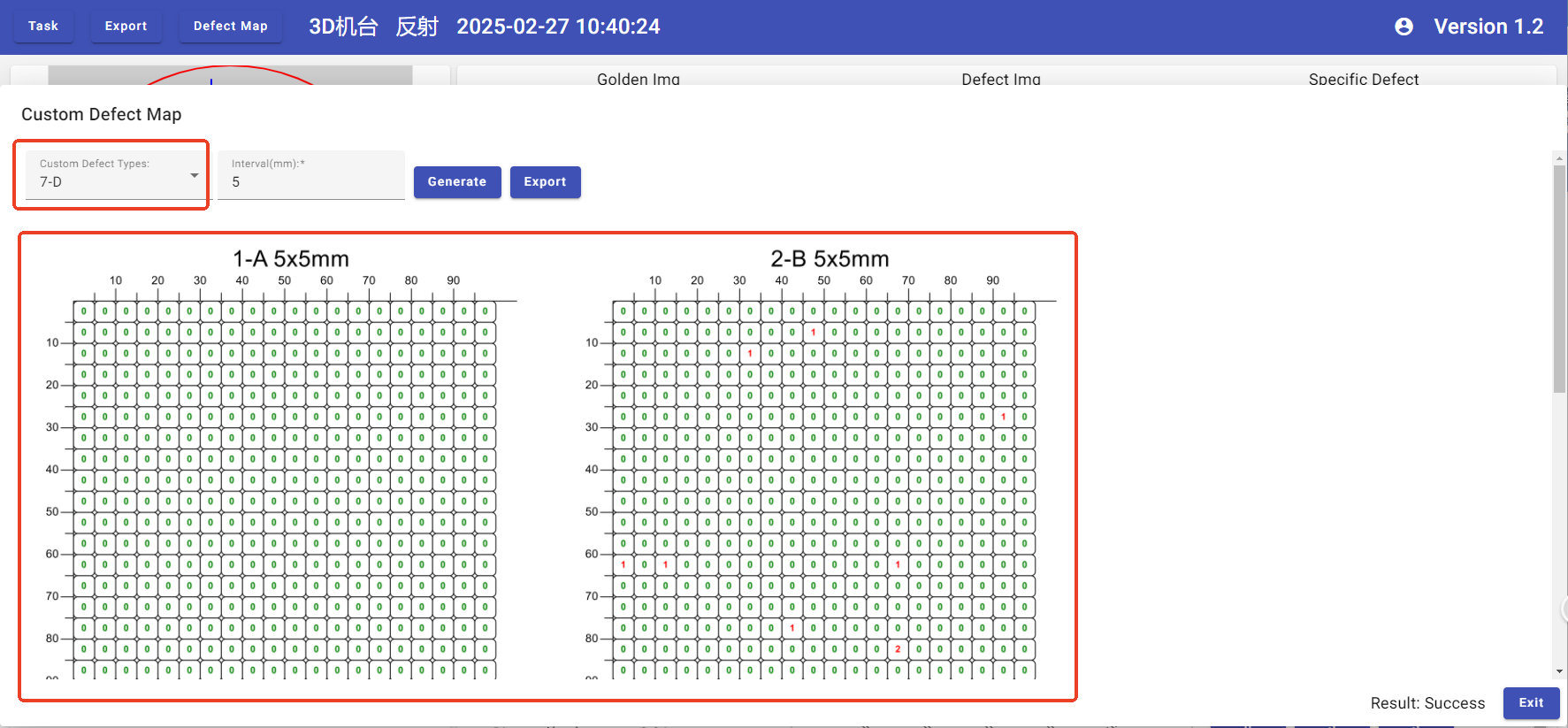
Task: Click the scrollbar up arrow in the dialog
Action: coord(1559,158)
